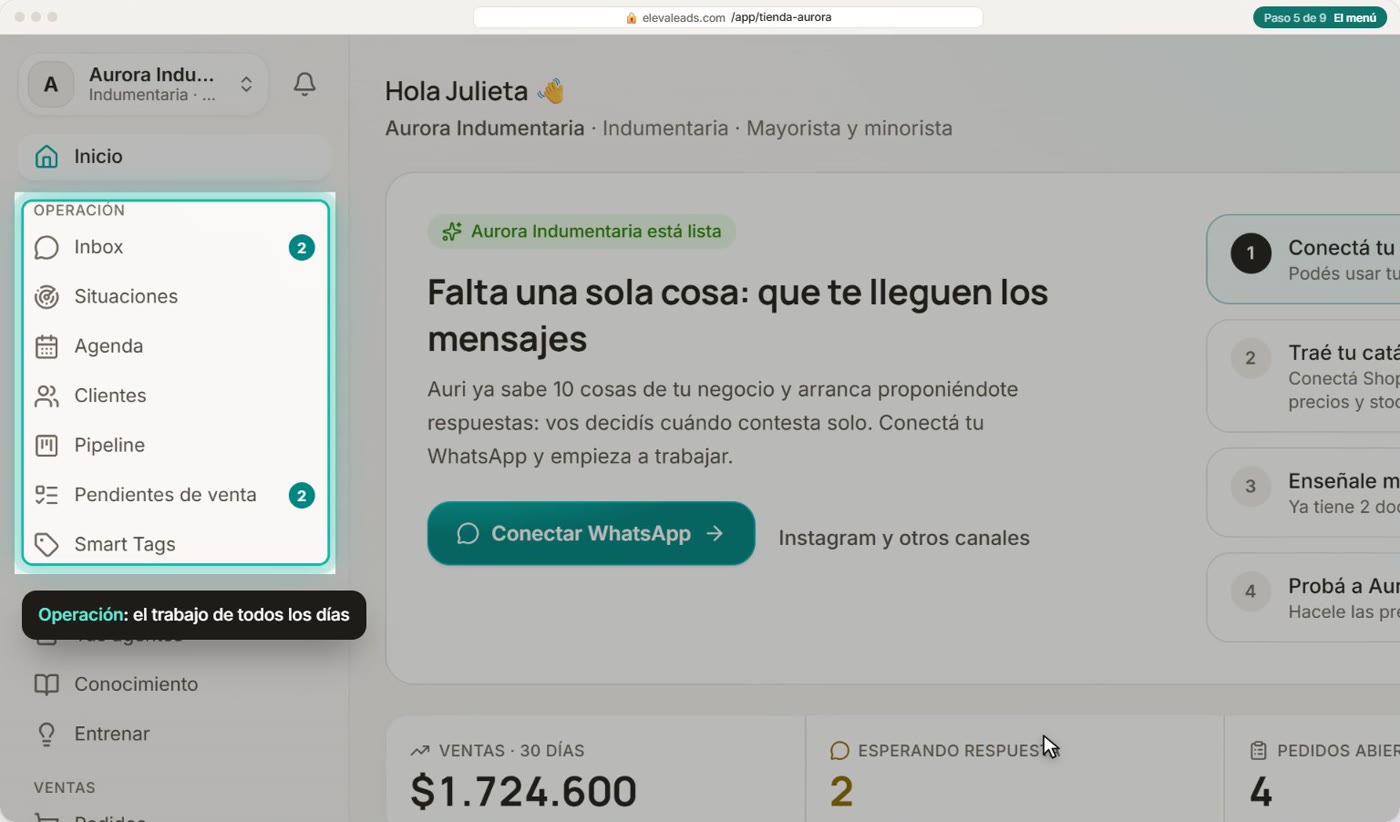The width and height of the screenshot is (1400, 822).
Task: Click the '4' value under Pedidos abiertos
Action: (x=1261, y=791)
